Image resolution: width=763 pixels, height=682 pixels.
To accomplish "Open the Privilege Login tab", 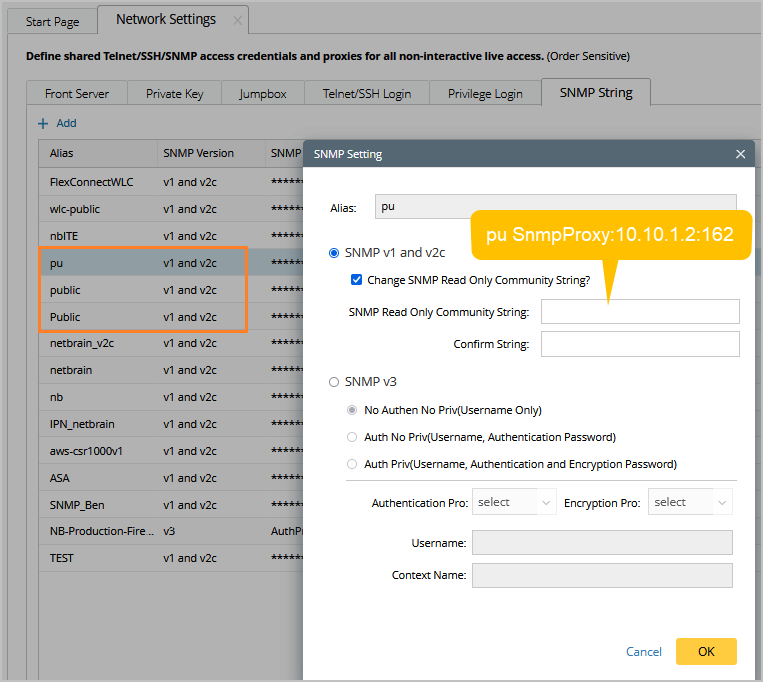I will coord(485,93).
